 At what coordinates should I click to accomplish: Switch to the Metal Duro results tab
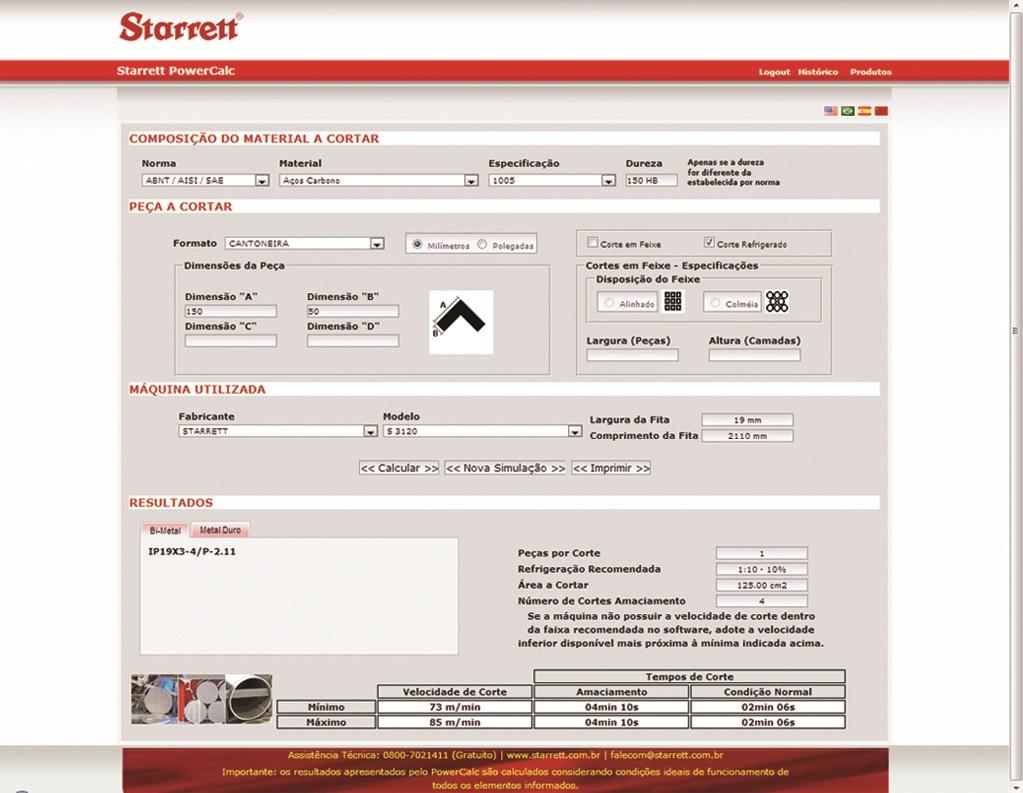(221, 530)
